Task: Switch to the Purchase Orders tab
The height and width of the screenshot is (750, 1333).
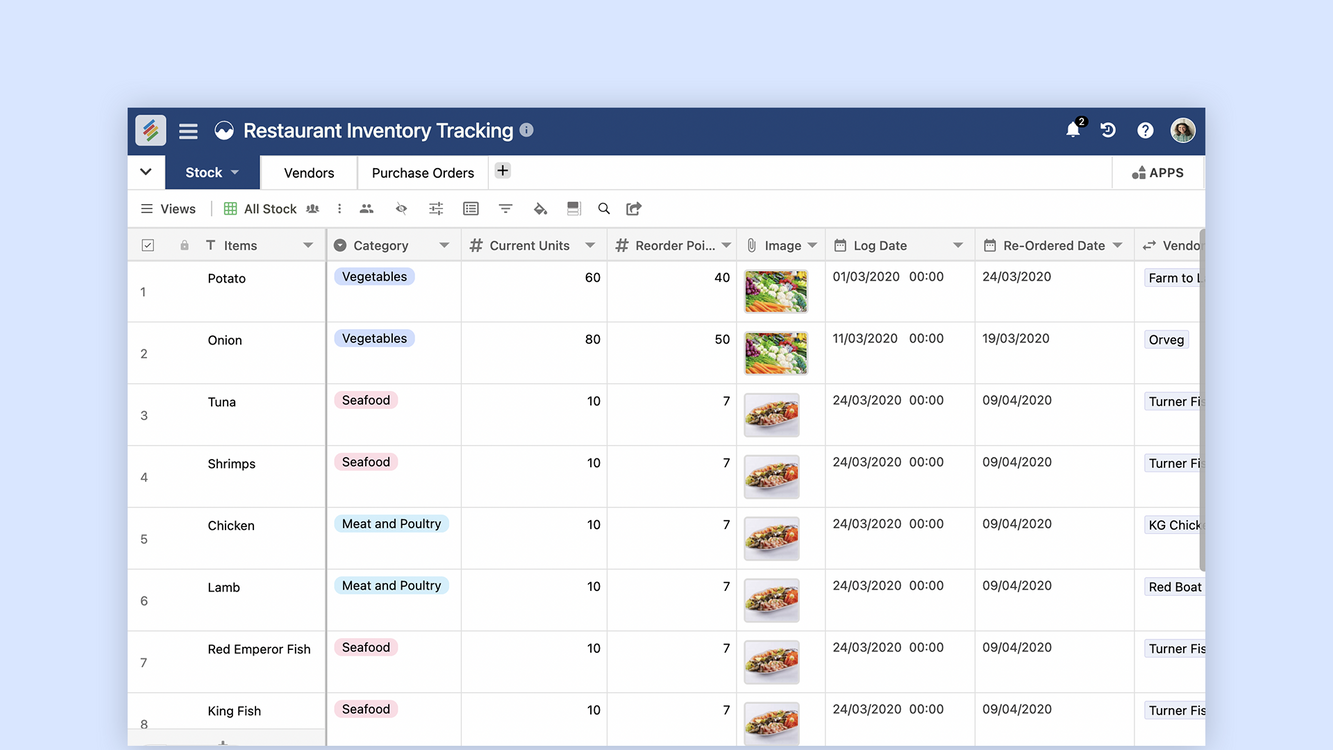Action: point(423,173)
